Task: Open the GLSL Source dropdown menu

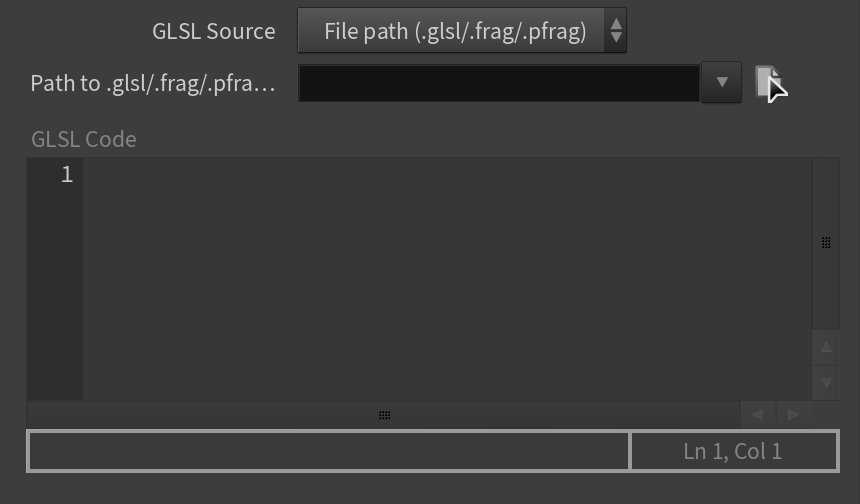Action: [462, 30]
